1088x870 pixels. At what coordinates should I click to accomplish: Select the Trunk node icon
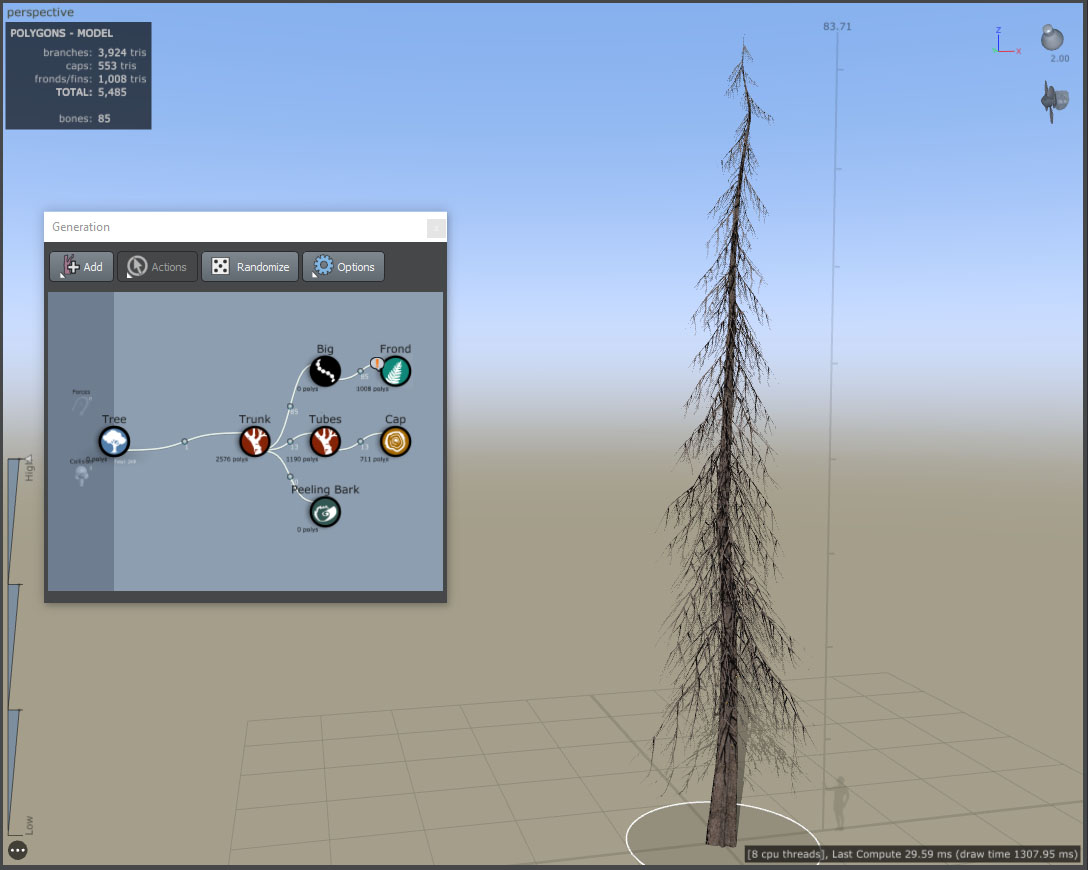pyautogui.click(x=255, y=441)
